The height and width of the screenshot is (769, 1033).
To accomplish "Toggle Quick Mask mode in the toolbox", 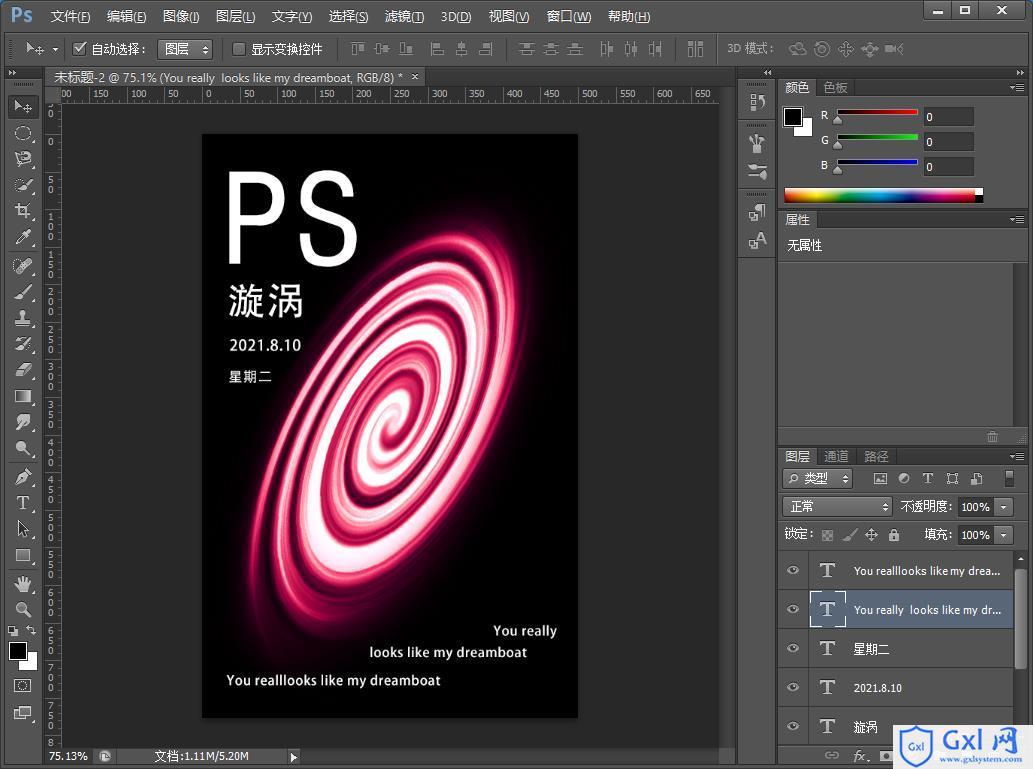I will coord(22,686).
